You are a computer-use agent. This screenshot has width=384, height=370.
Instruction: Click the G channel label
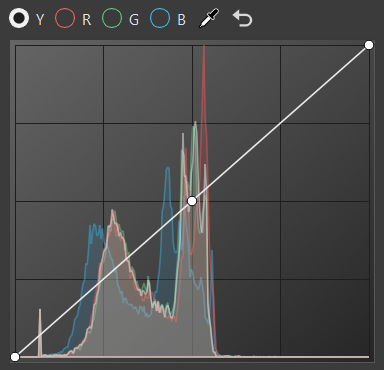(x=134, y=20)
